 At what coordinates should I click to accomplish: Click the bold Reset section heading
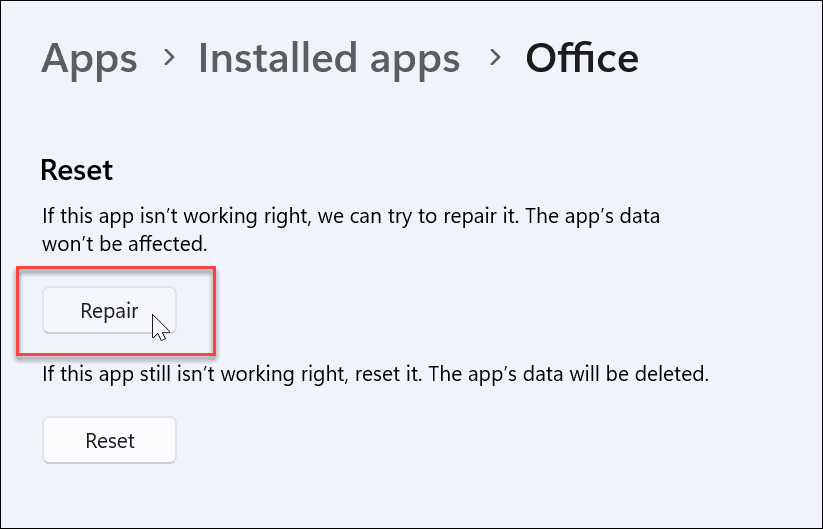[x=77, y=170]
